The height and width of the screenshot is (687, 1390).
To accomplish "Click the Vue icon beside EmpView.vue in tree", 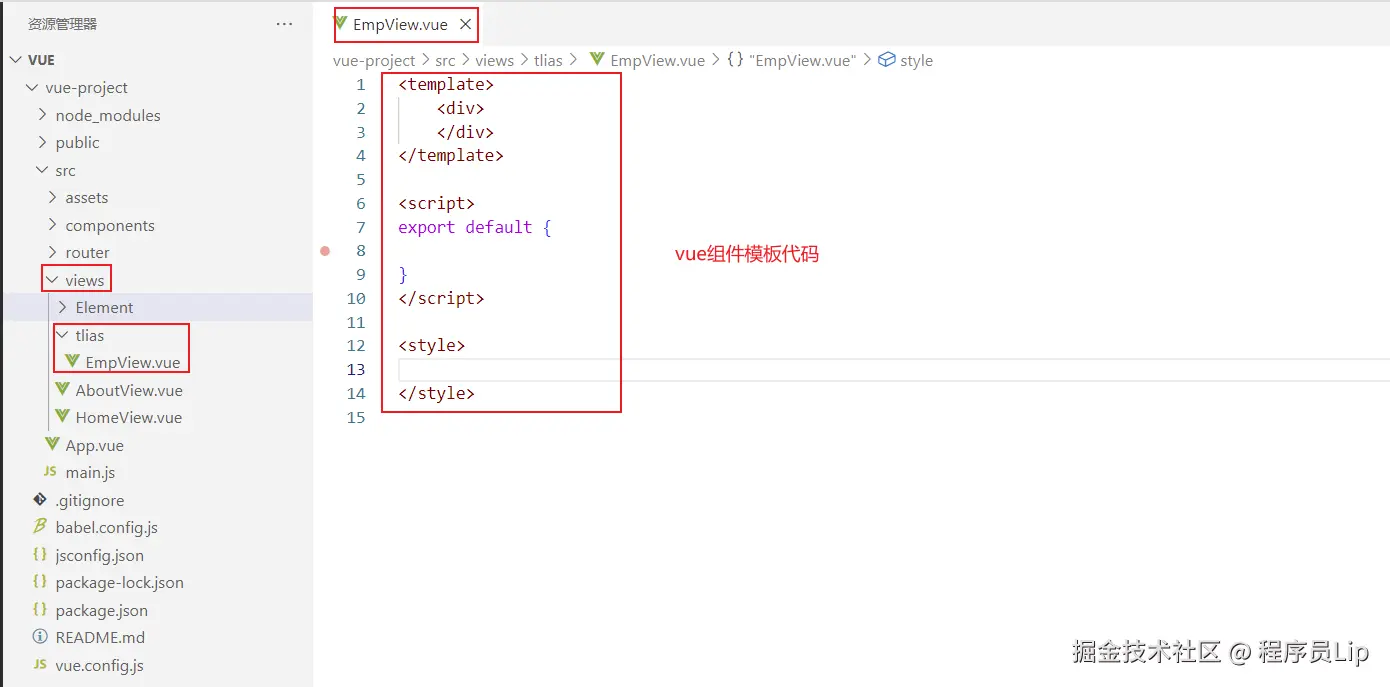I will (x=72, y=362).
